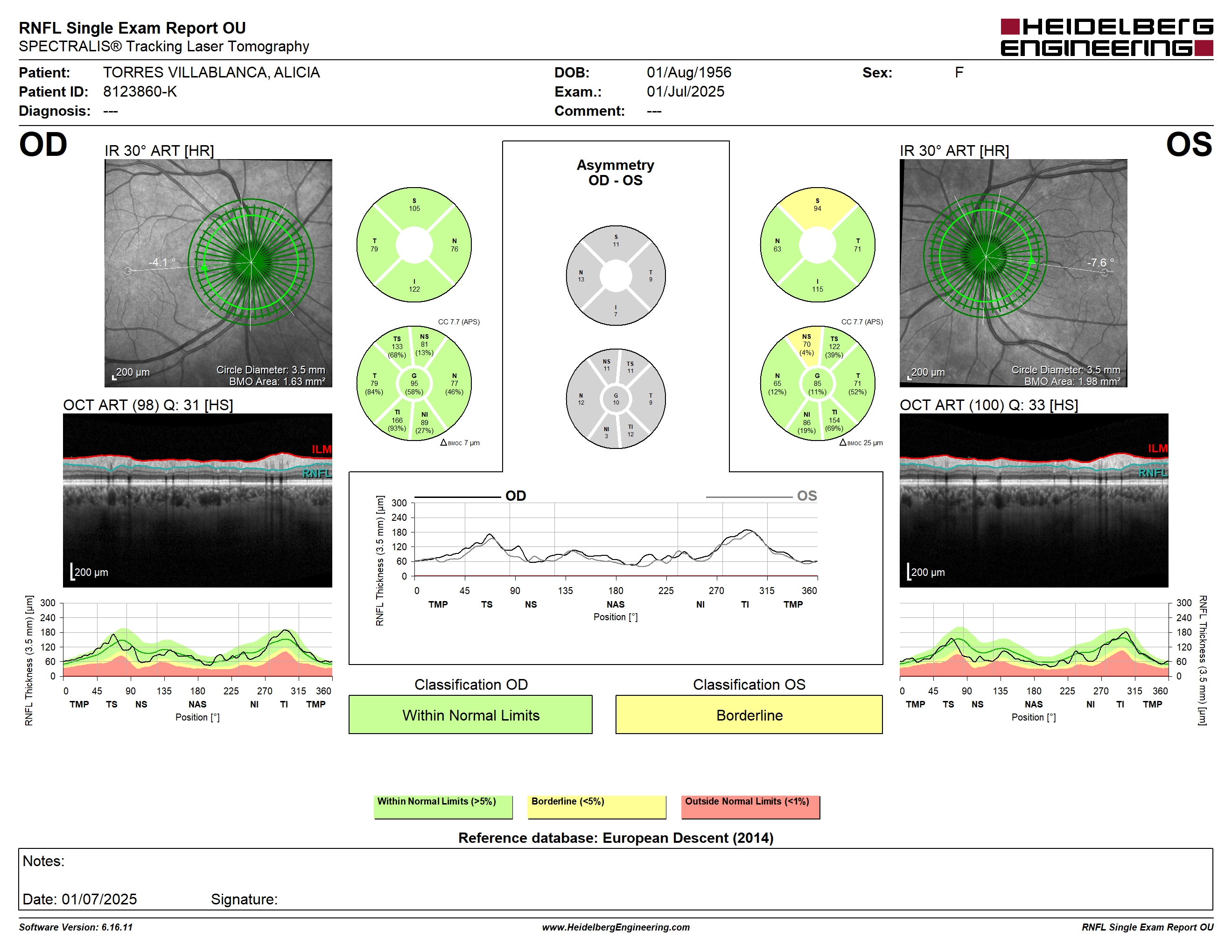Click the Sex value 'F'
Screen dimensions: 1232x952
click(x=959, y=72)
